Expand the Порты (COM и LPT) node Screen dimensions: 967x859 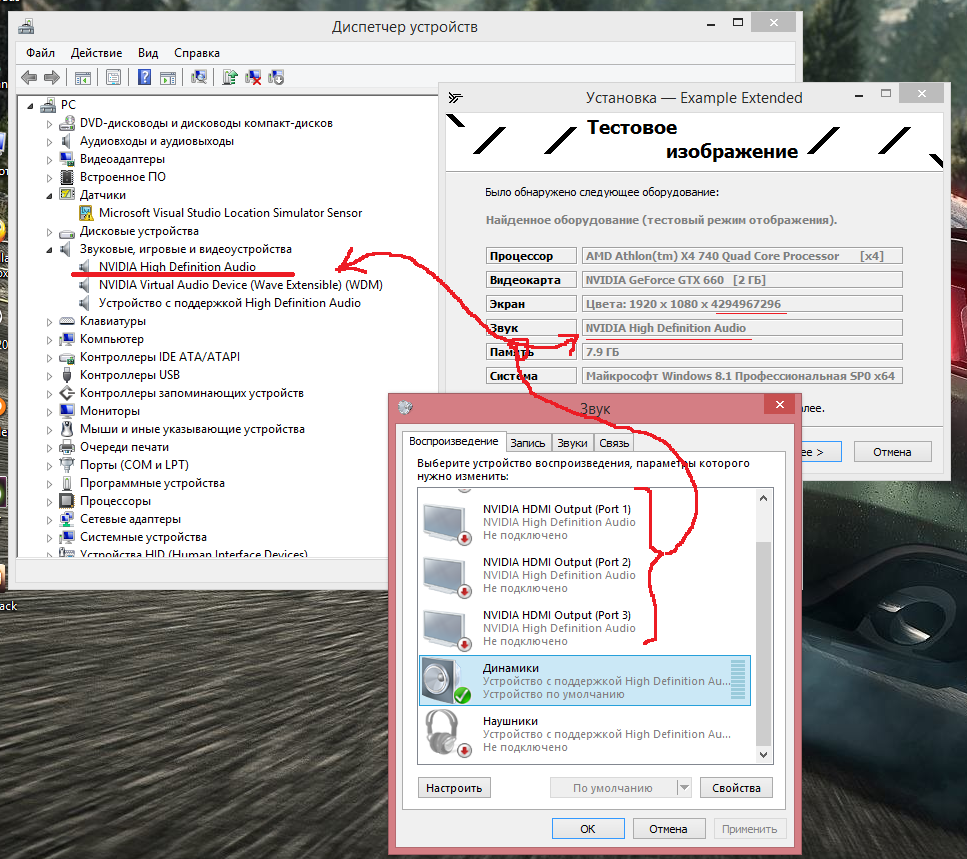click(x=49, y=466)
